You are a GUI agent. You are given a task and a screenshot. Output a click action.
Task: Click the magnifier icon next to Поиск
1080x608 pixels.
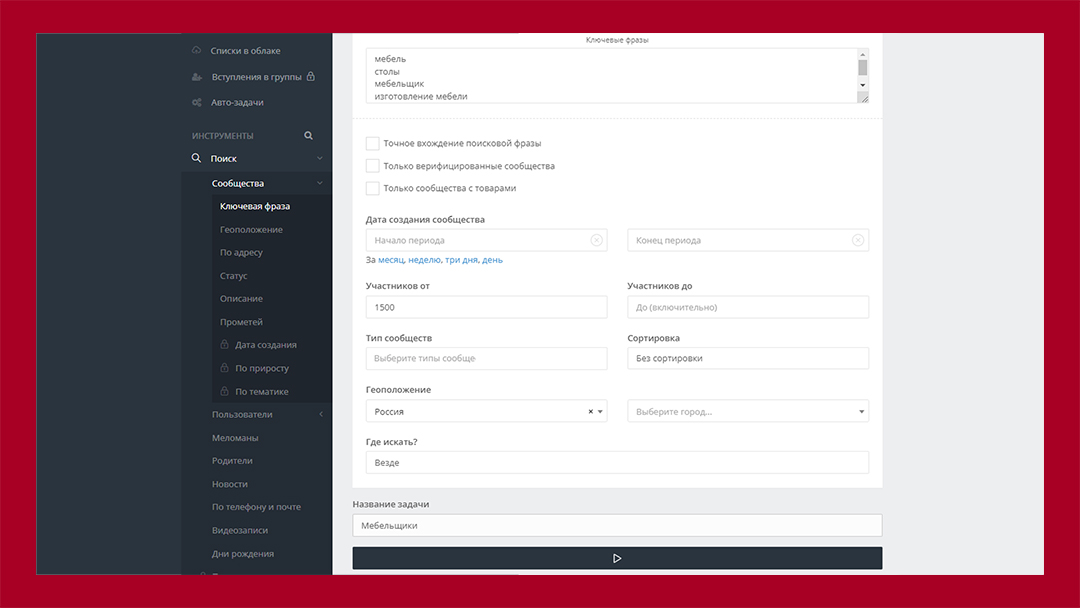click(x=196, y=158)
